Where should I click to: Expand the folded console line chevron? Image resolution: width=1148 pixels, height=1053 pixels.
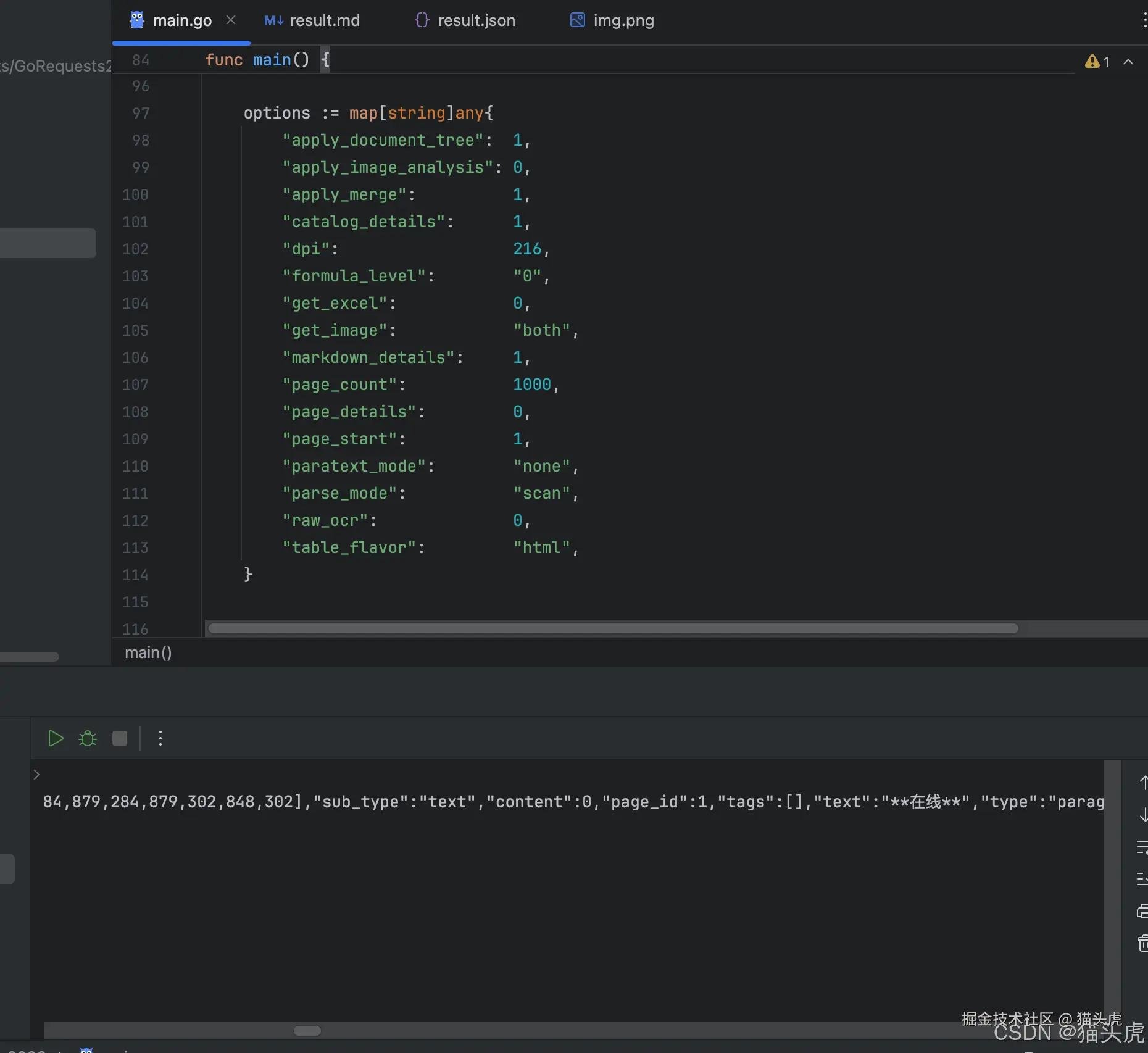(36, 774)
